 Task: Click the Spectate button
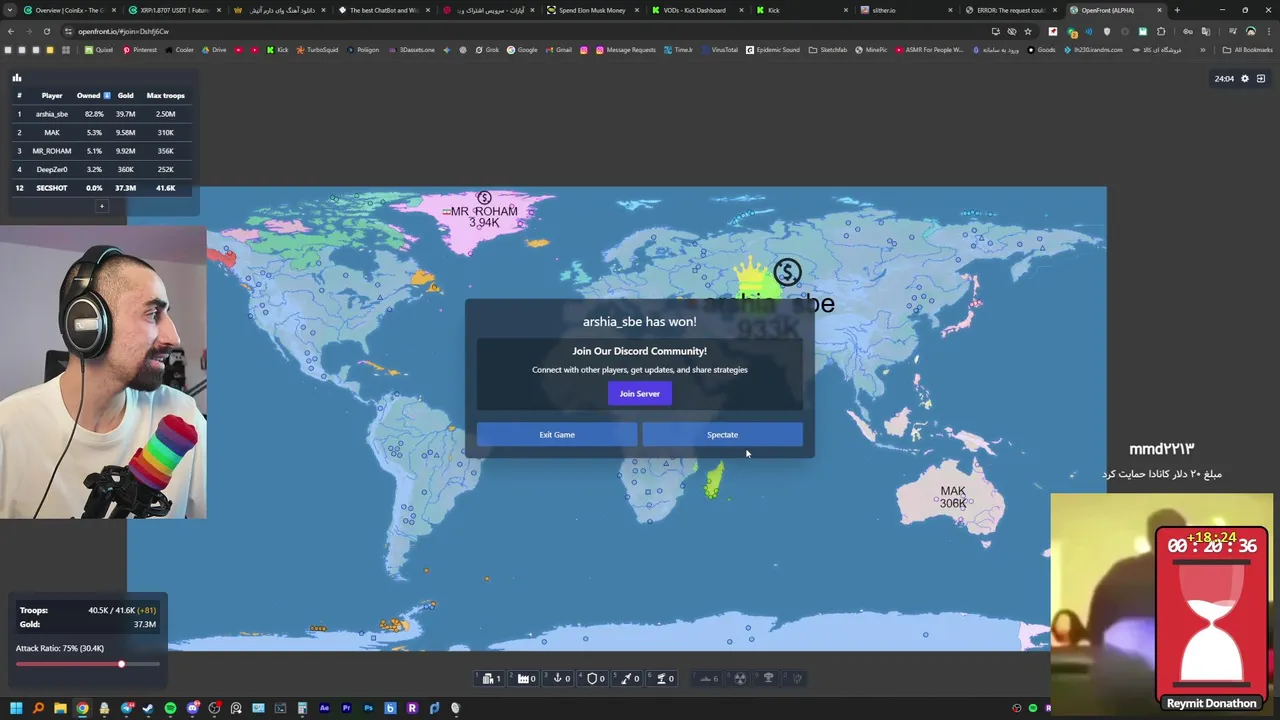pyautogui.click(x=722, y=435)
